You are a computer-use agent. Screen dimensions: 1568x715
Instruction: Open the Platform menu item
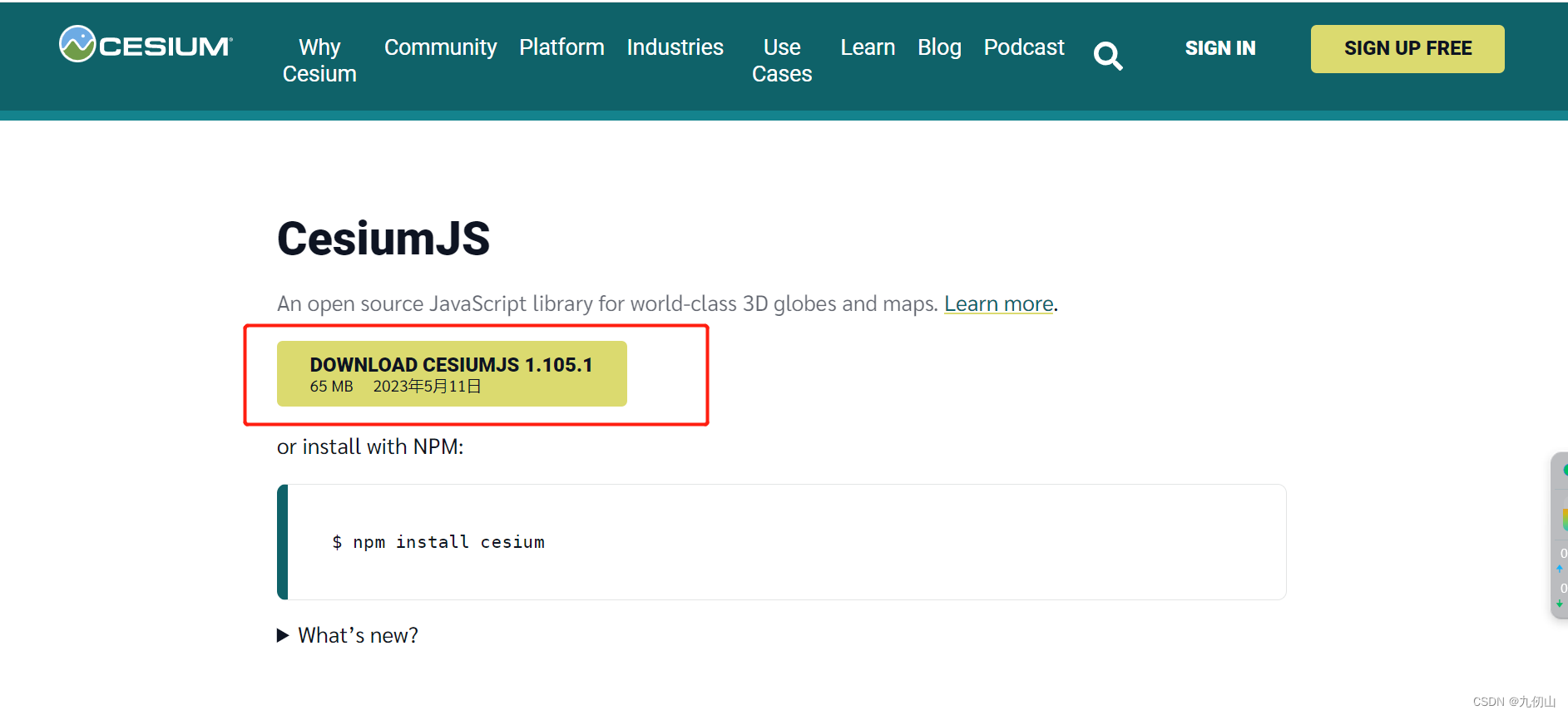coord(561,47)
